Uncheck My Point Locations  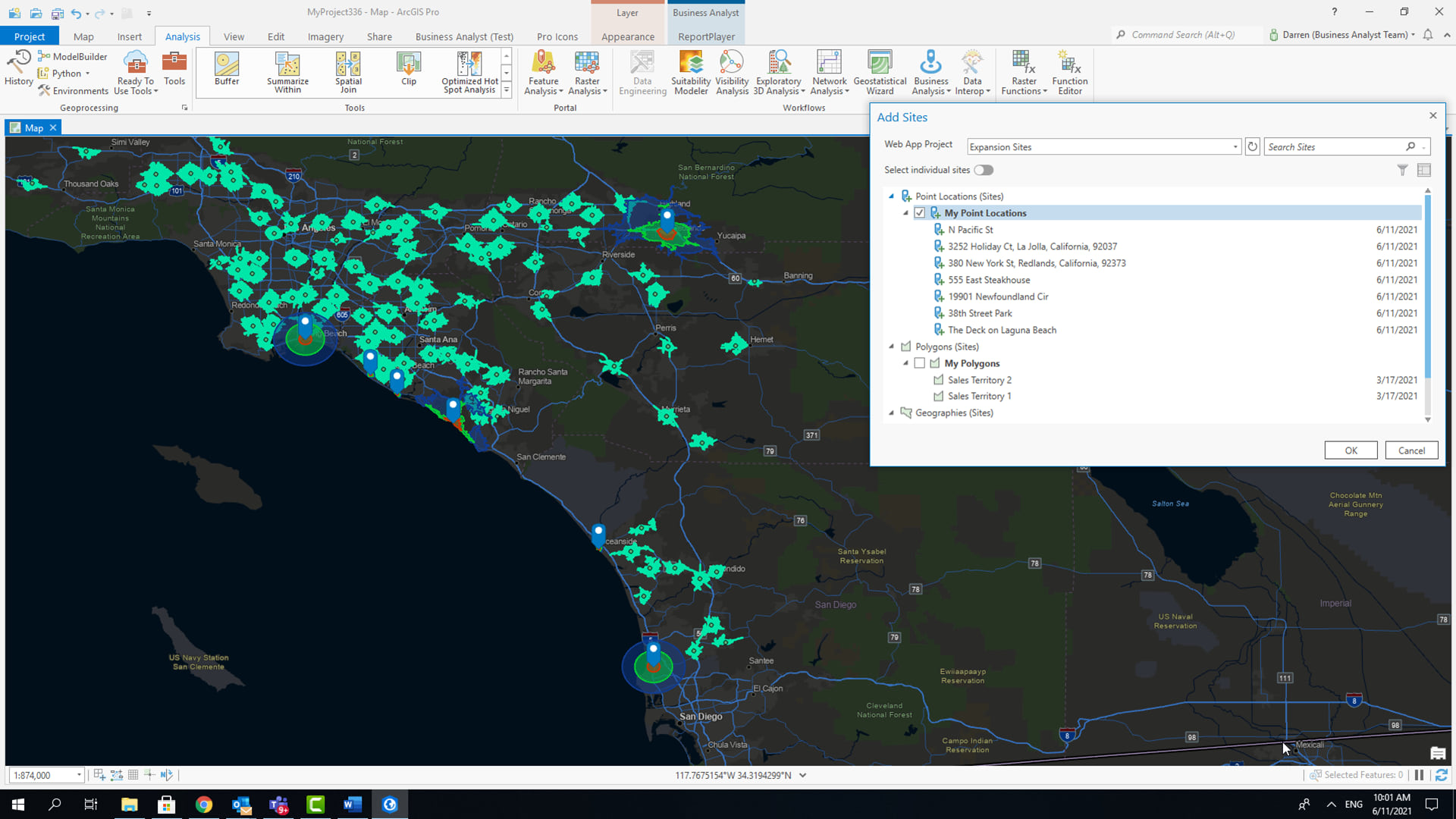point(920,213)
